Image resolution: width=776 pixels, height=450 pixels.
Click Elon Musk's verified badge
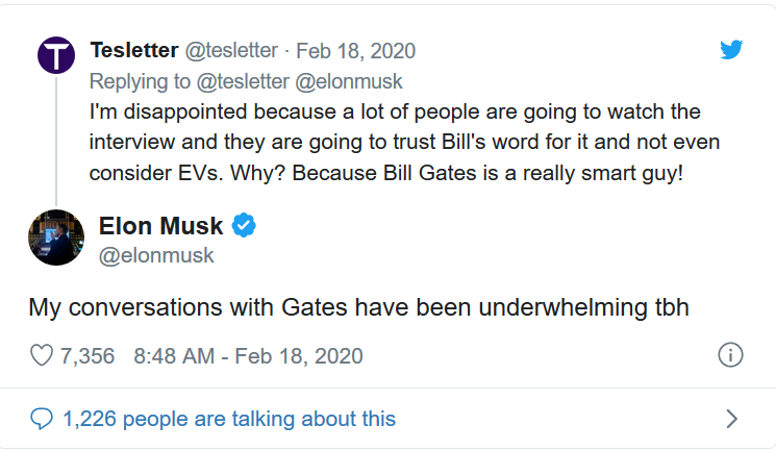click(x=244, y=226)
